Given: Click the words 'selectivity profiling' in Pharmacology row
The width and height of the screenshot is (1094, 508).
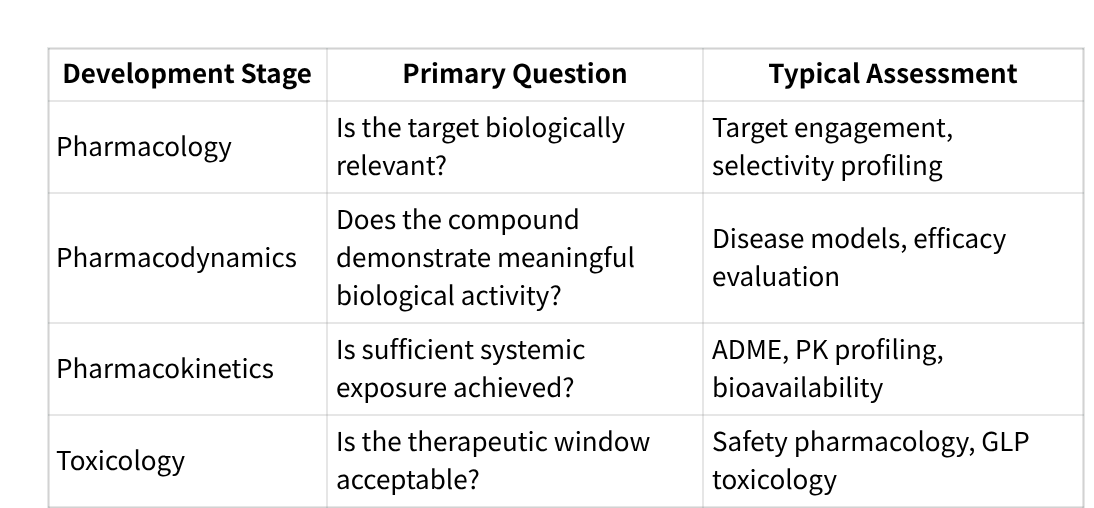Looking at the screenshot, I should pos(827,166).
